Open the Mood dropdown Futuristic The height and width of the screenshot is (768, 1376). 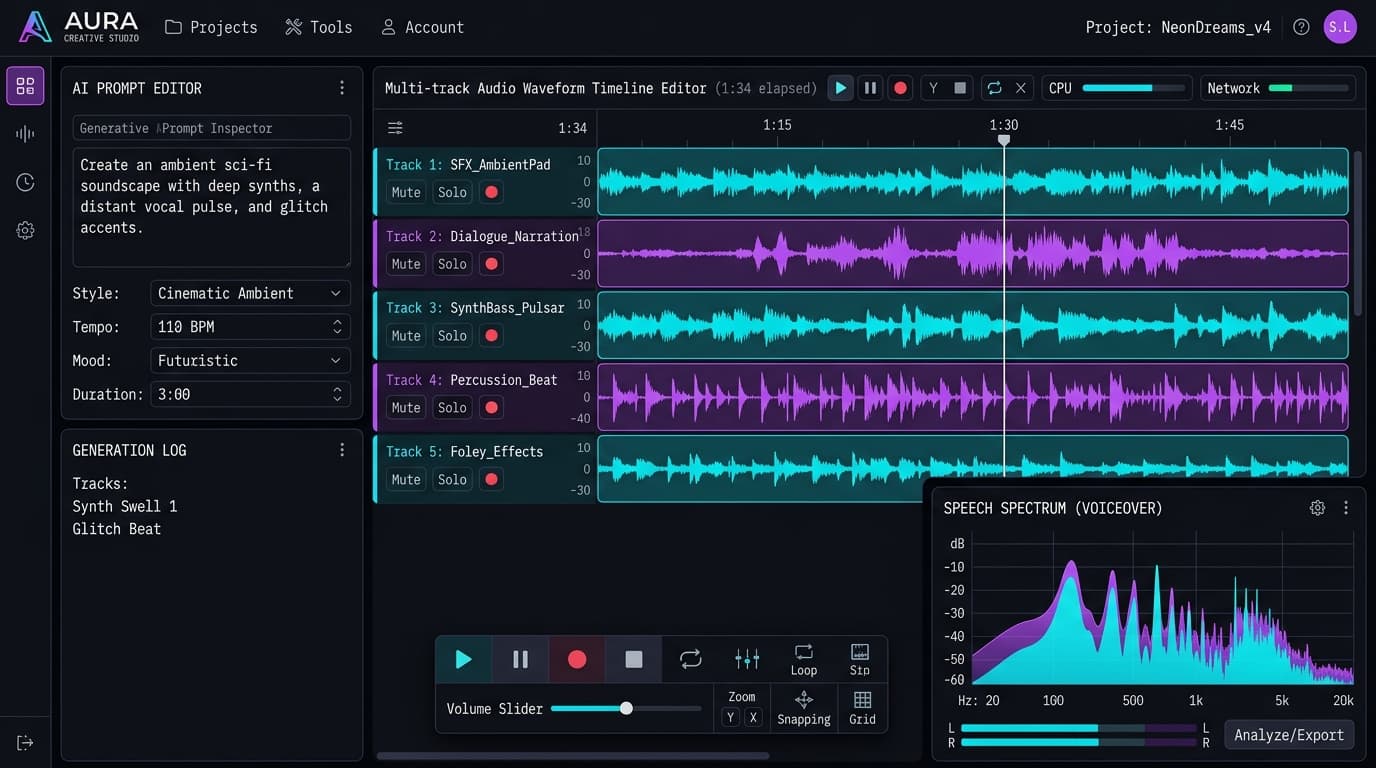click(x=250, y=360)
